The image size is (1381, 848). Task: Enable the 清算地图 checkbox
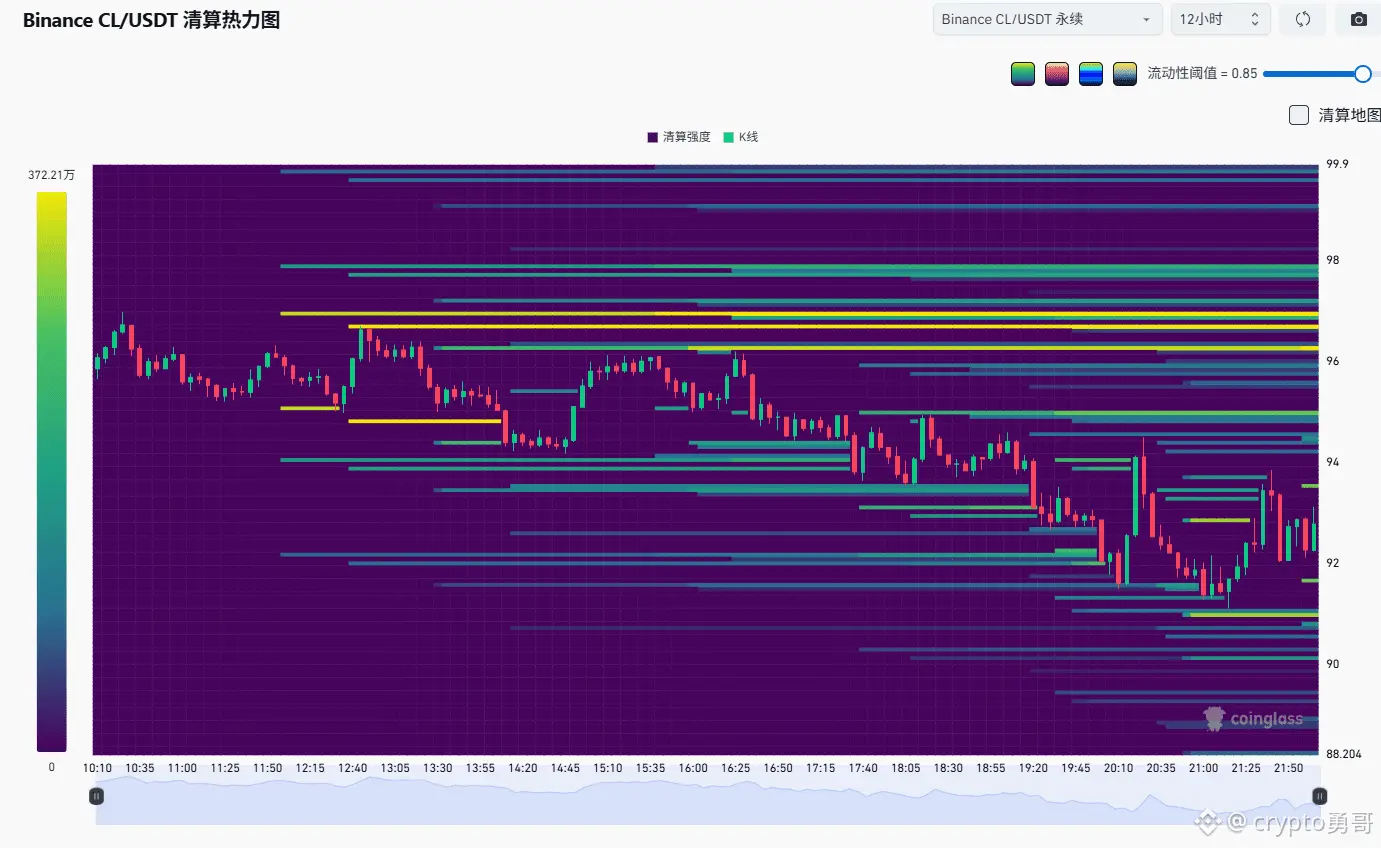[1299, 115]
